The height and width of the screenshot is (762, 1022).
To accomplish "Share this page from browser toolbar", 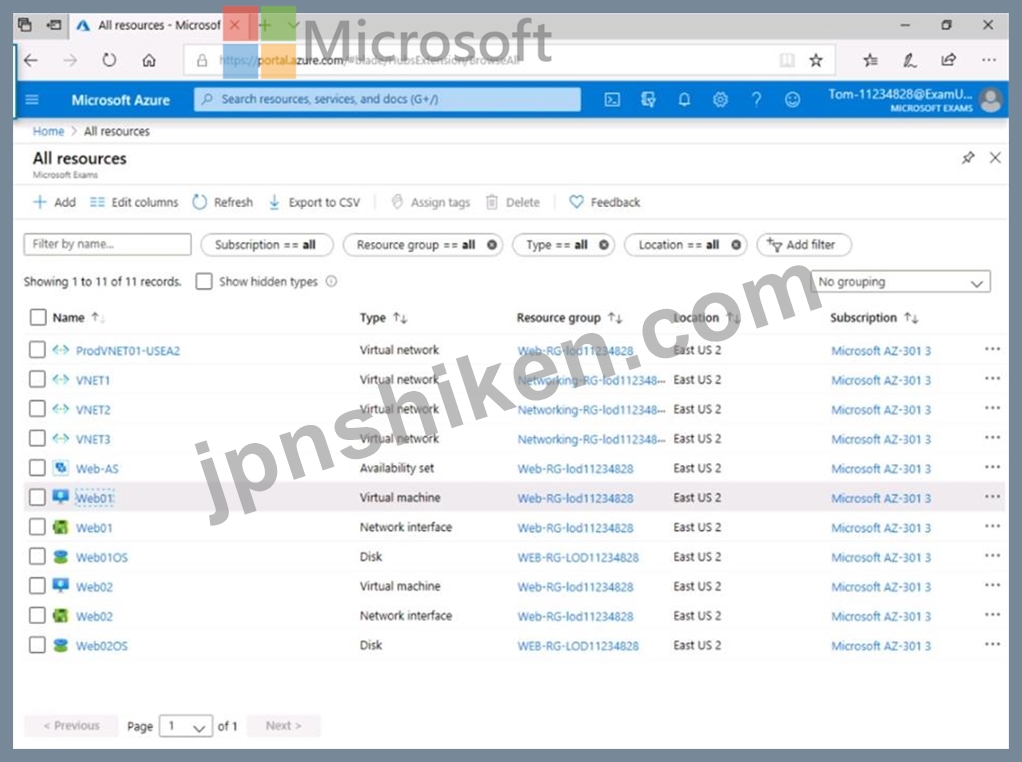I will pyautogui.click(x=949, y=60).
